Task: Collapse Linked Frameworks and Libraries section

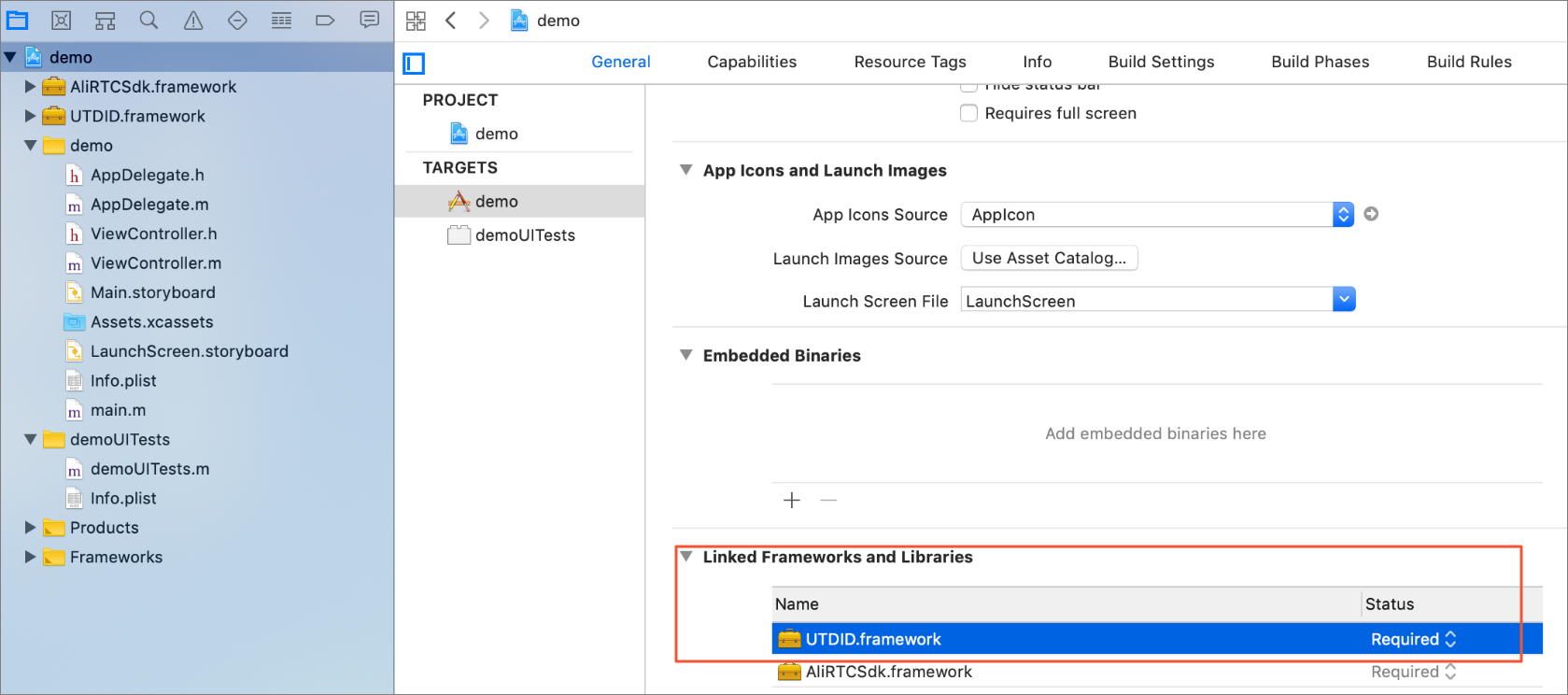Action: (x=686, y=557)
